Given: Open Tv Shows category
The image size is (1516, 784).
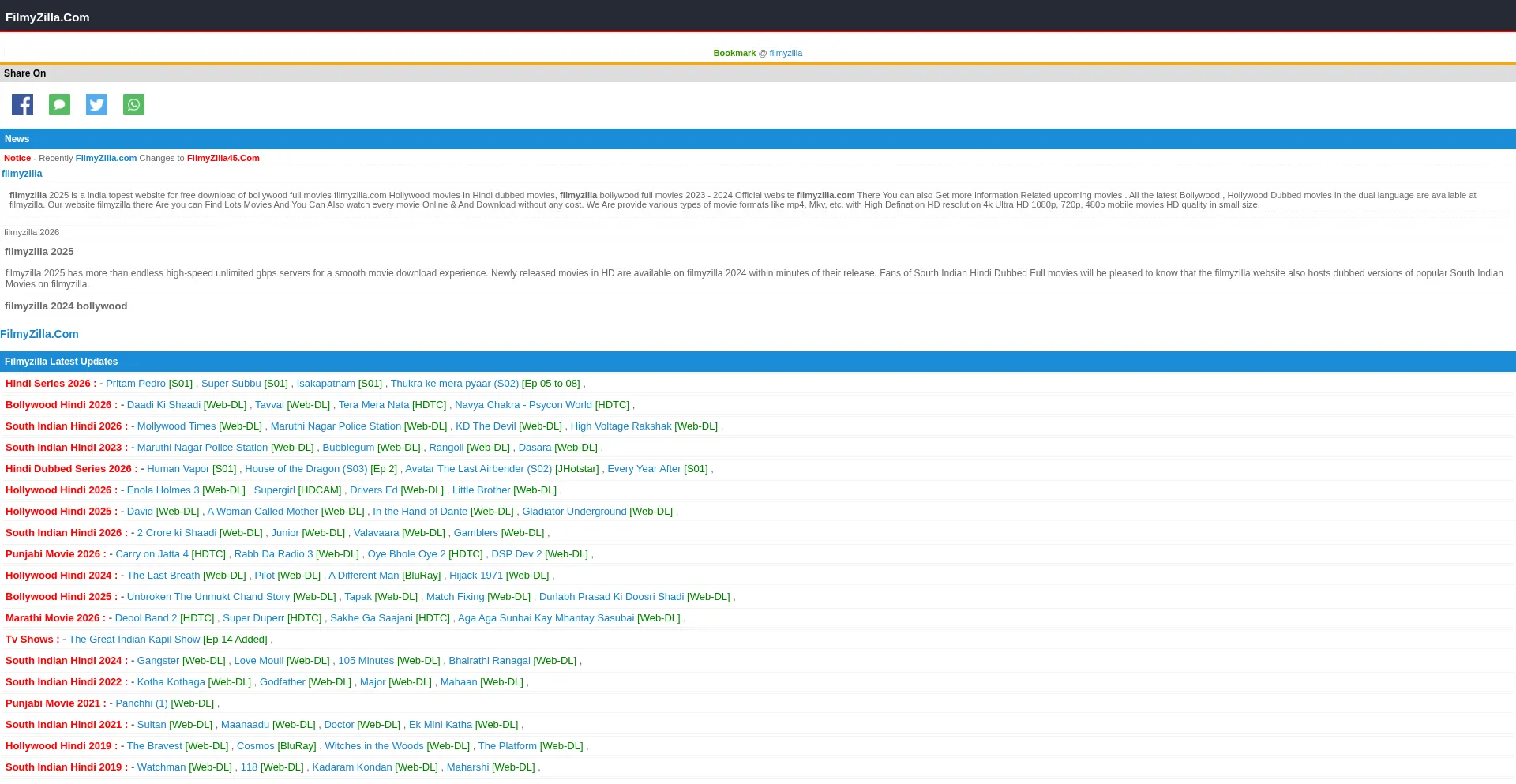Looking at the screenshot, I should click(32, 640).
